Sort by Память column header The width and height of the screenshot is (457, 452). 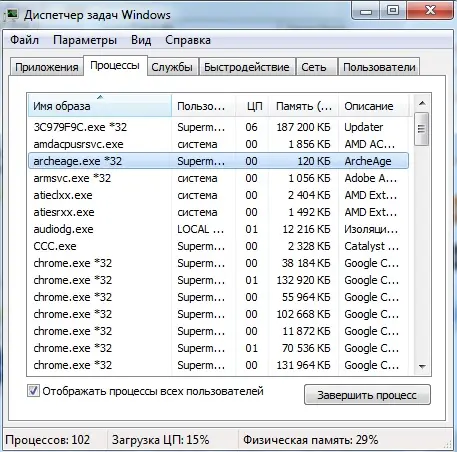tap(304, 106)
